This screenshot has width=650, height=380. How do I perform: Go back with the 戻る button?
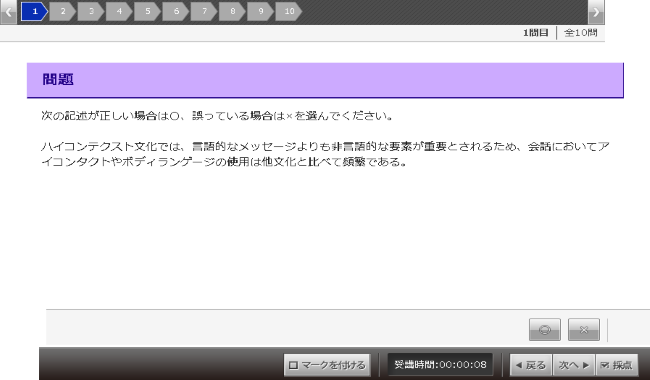point(531,365)
